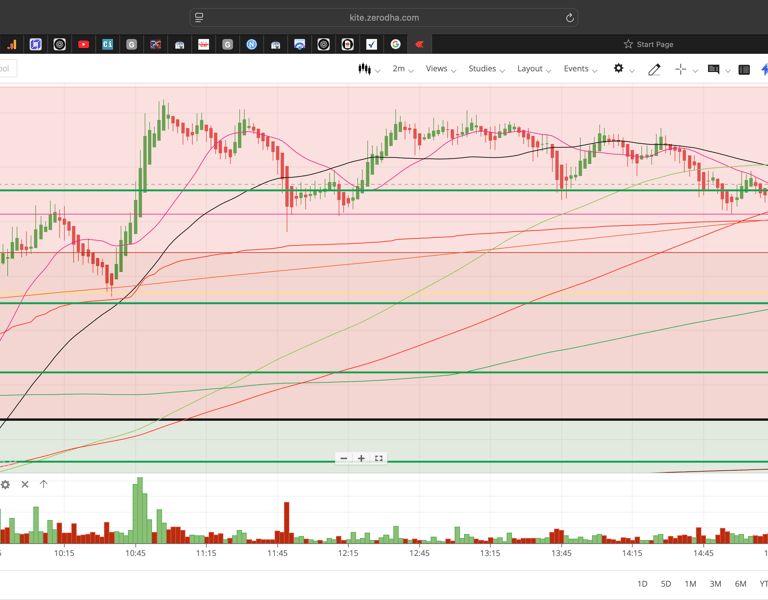Open the Views dropdown menu
The image size is (768, 600).
pyautogui.click(x=440, y=69)
